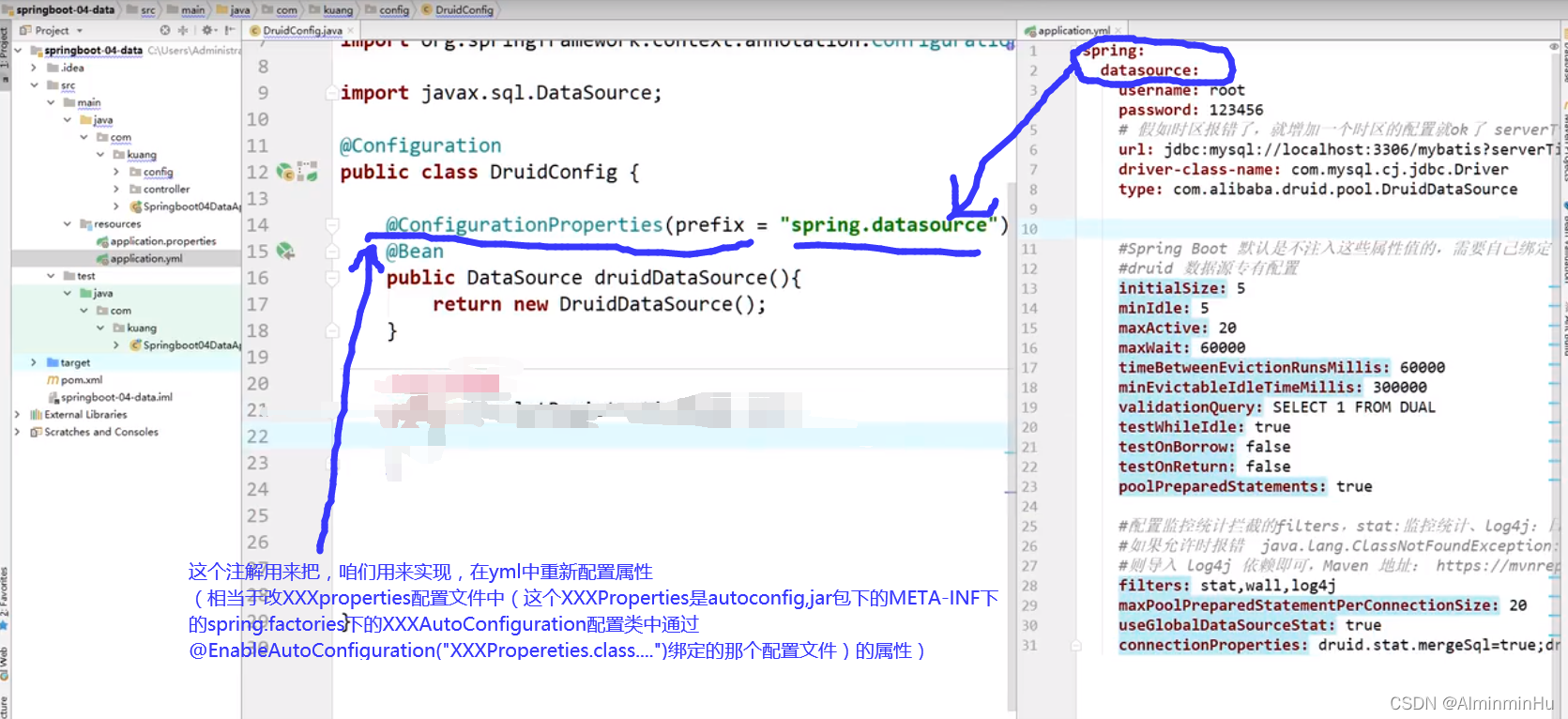Viewport: 1568px width, 719px height.
Task: Collapse the main folder
Action: click(51, 102)
